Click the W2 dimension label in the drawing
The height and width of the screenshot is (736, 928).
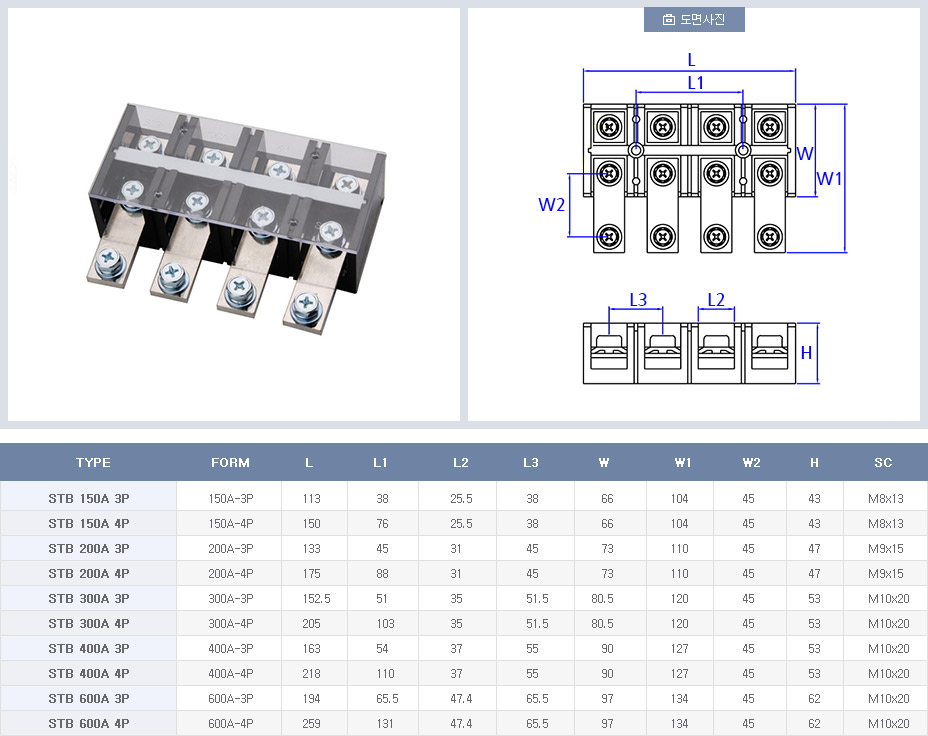click(551, 205)
